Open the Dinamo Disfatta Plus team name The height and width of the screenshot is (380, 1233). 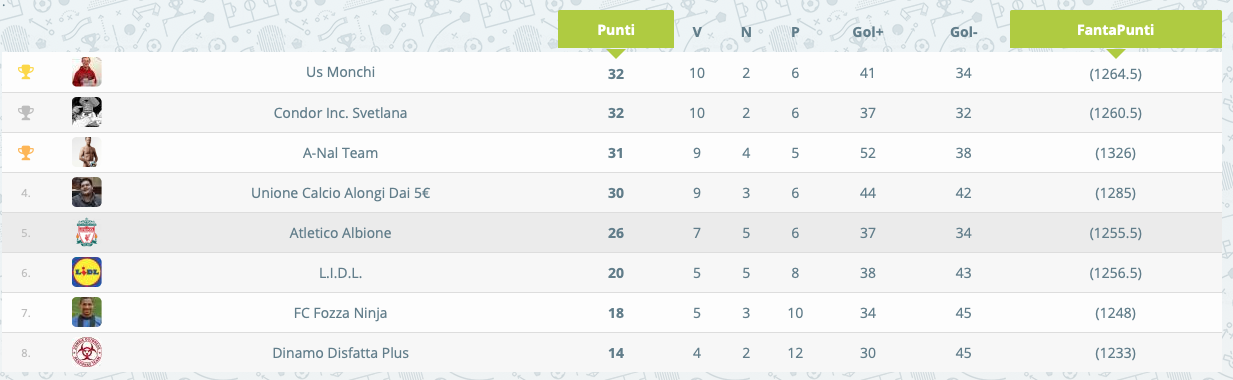click(340, 352)
